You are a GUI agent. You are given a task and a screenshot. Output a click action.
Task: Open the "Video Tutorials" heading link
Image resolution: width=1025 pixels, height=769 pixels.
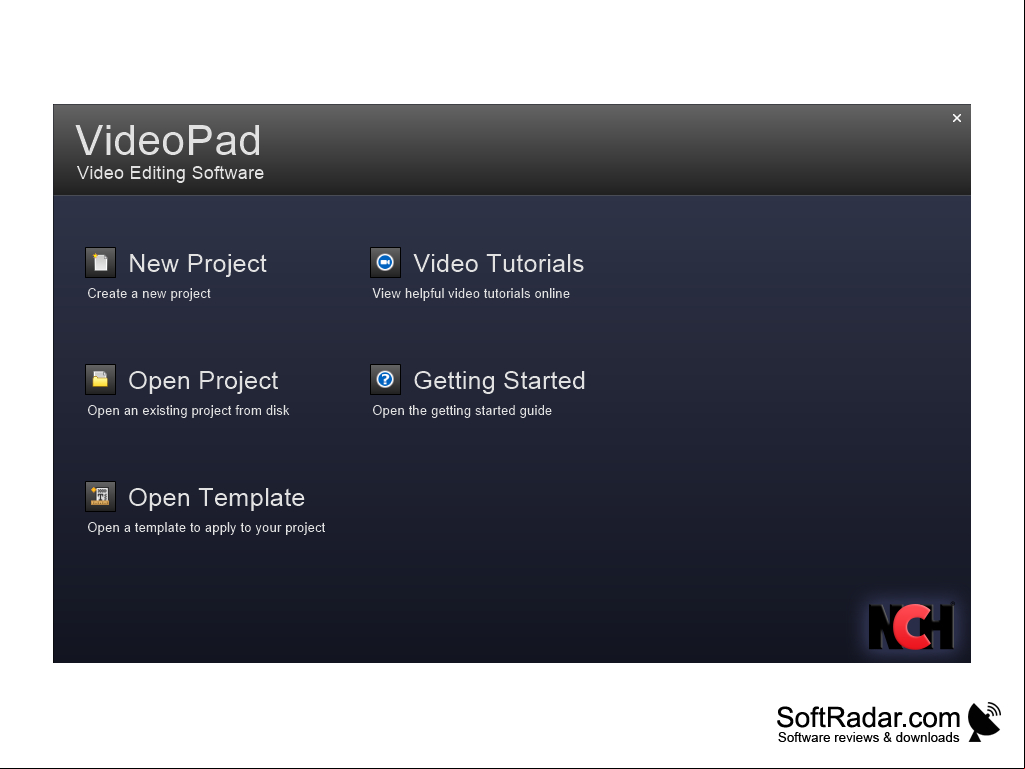coord(499,264)
